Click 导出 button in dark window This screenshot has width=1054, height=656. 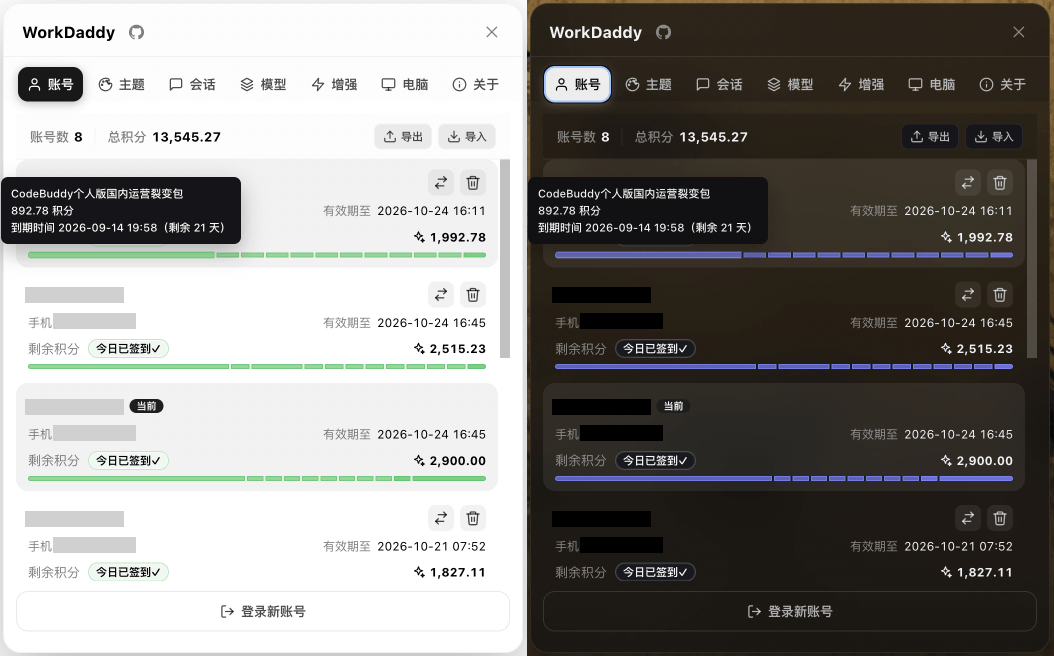tap(930, 136)
